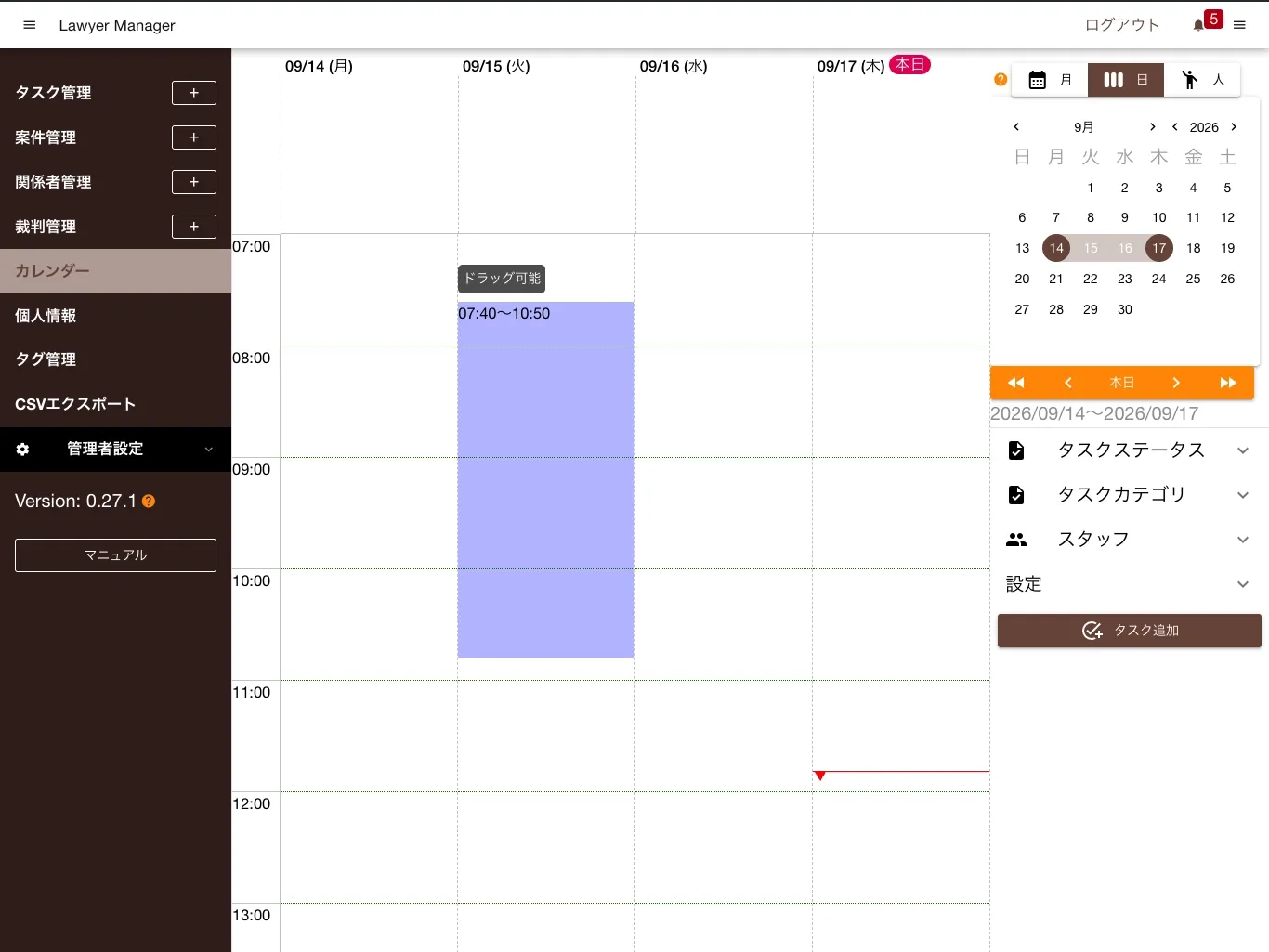
Task: Switch to month (月) calendar view
Action: [1050, 80]
